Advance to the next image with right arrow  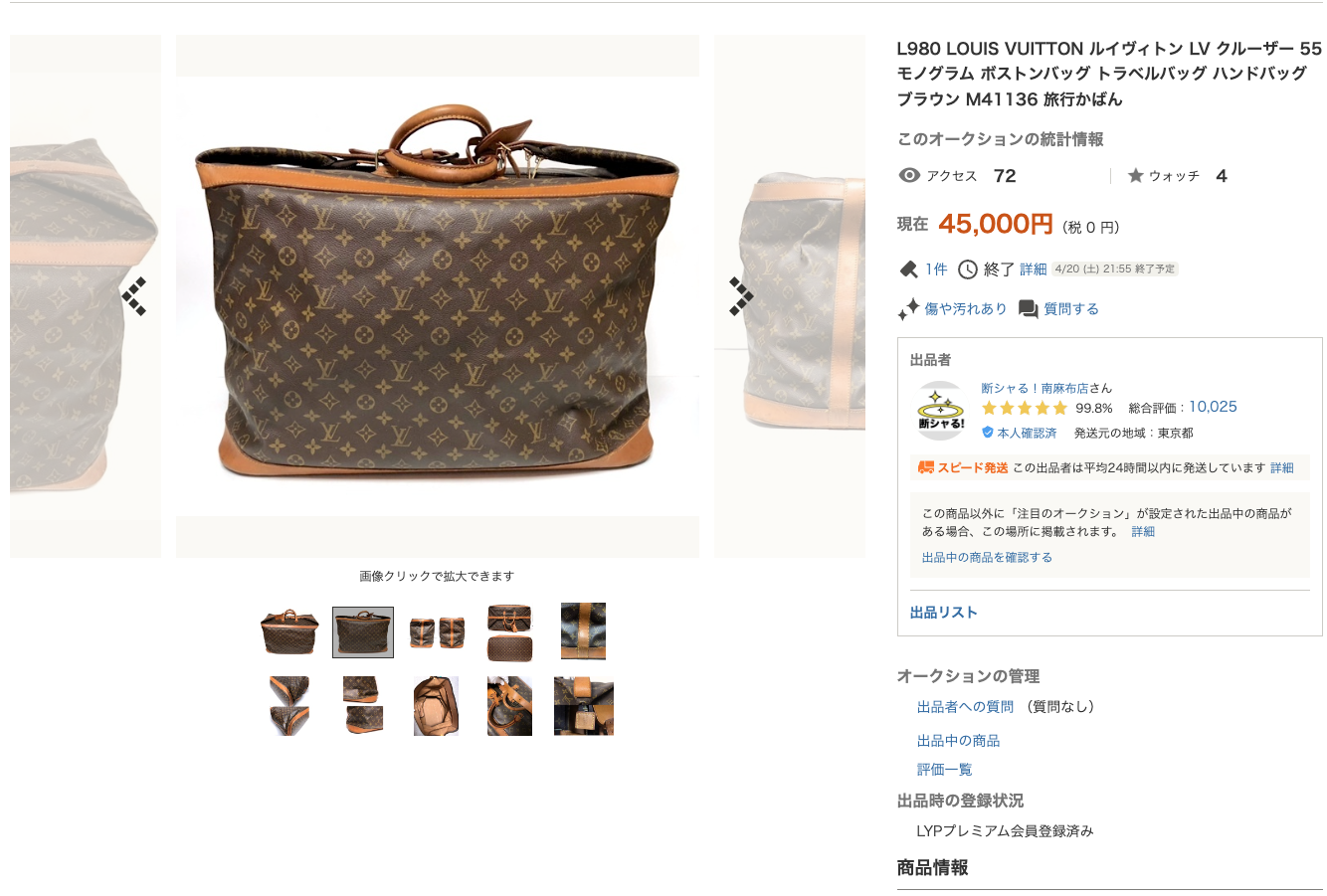pyautogui.click(x=741, y=296)
